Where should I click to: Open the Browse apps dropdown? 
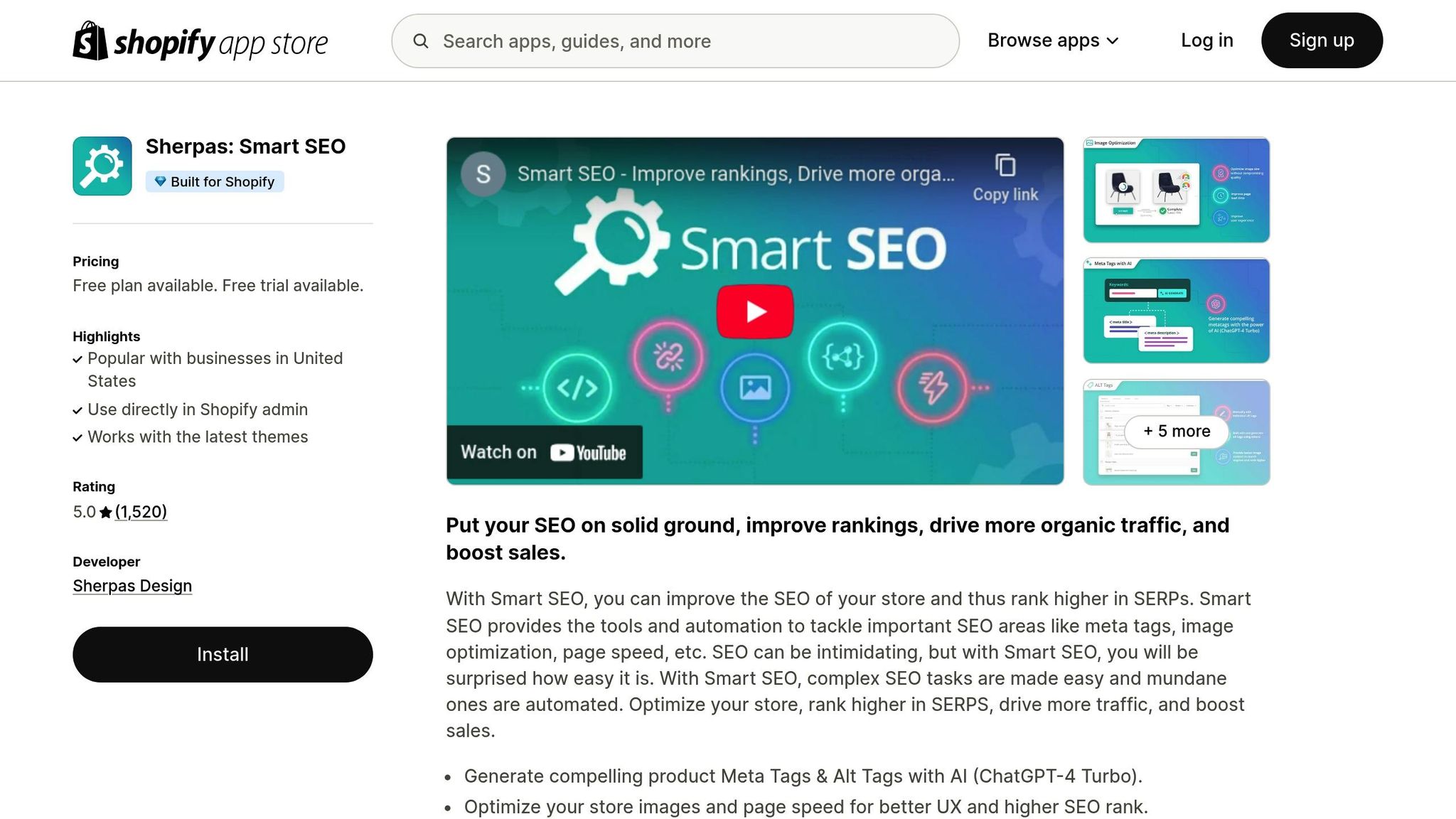click(1043, 41)
